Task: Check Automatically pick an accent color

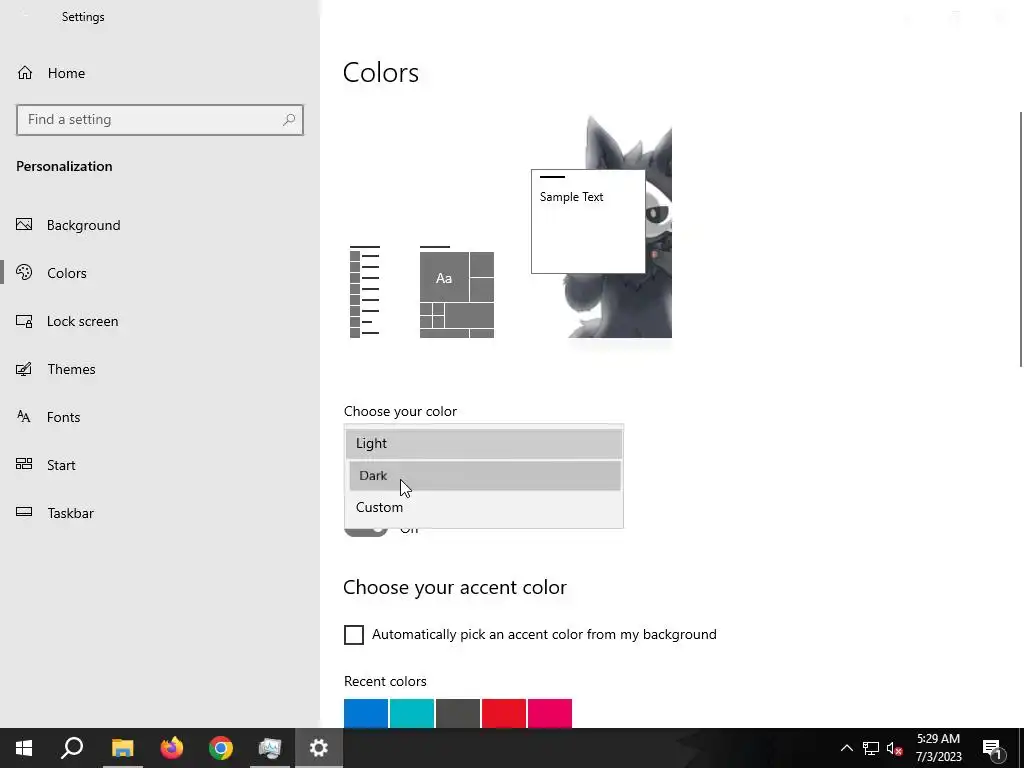Action: (x=354, y=635)
